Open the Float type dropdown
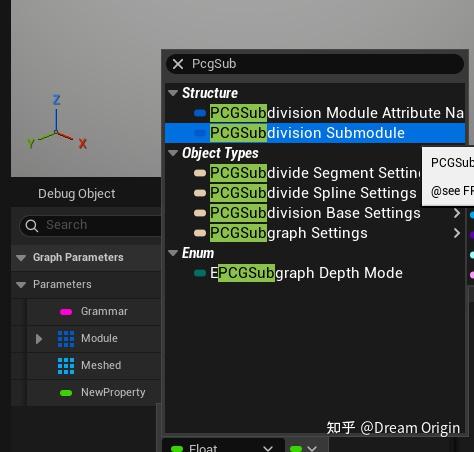474x452 pixels. [223, 446]
